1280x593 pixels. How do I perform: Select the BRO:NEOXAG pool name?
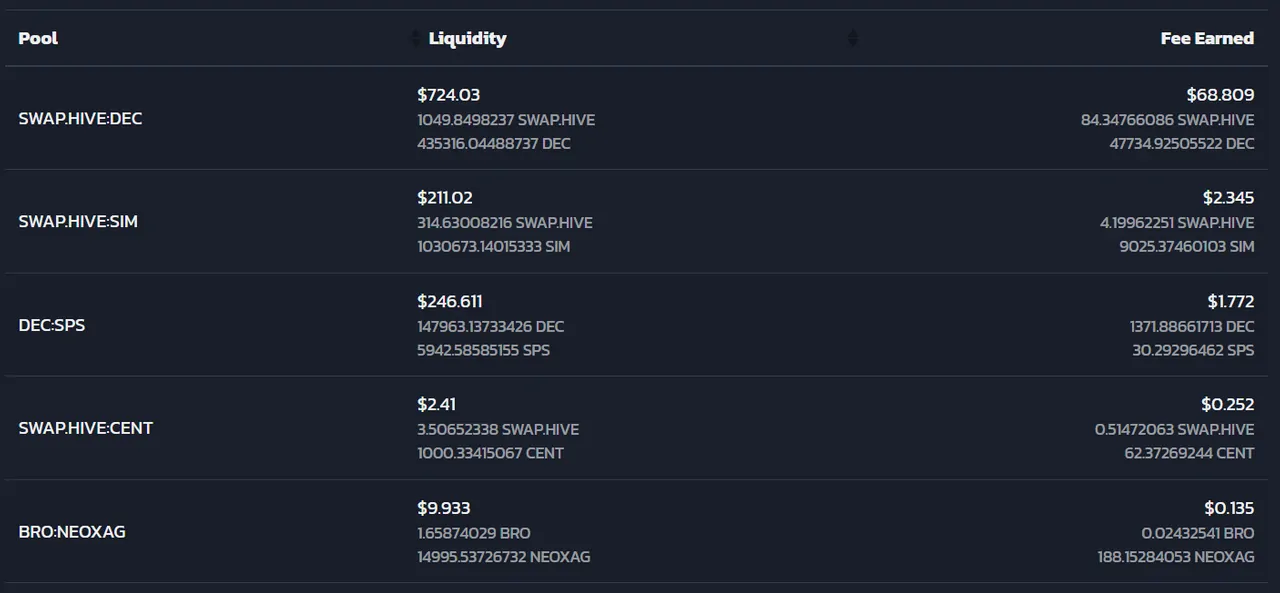click(x=72, y=531)
